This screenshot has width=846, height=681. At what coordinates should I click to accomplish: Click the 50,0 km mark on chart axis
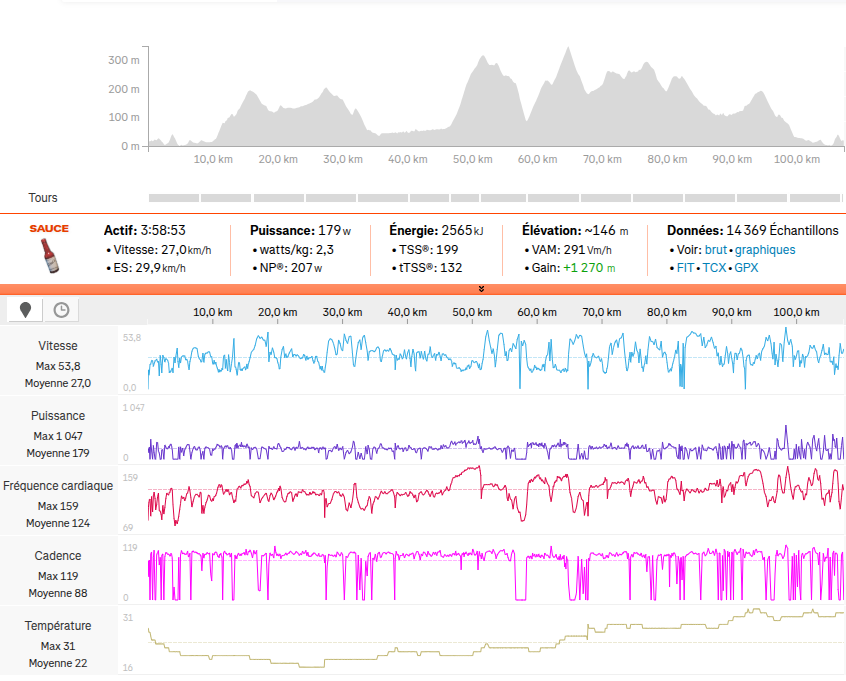(472, 312)
